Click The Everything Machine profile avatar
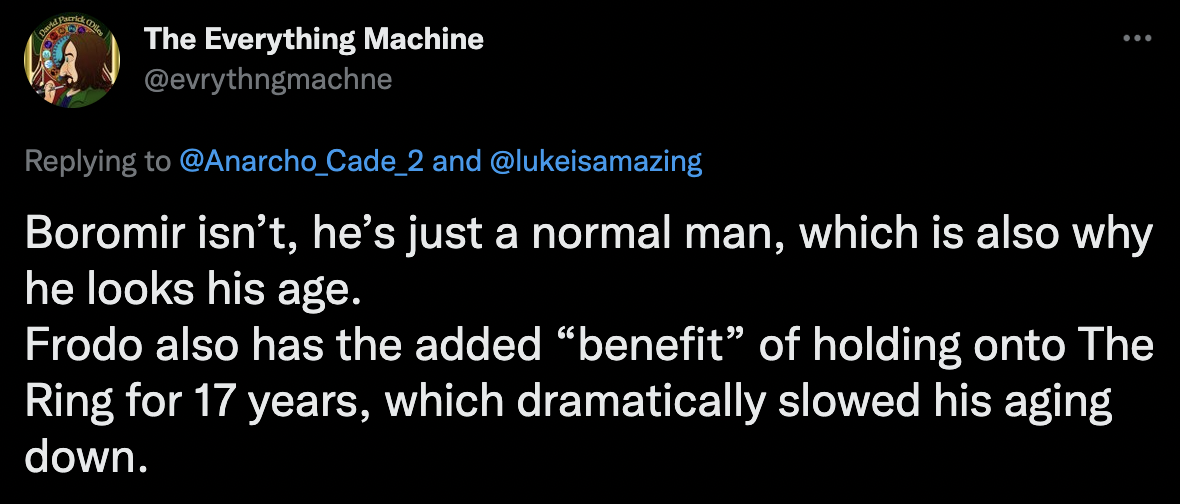 72,60
